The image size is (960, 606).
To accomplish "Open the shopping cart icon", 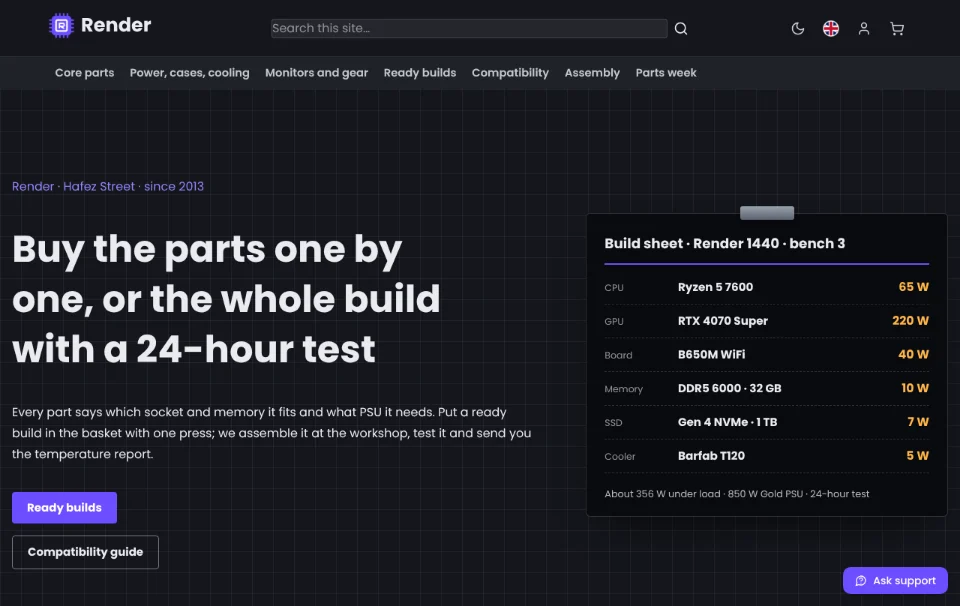I will pos(897,29).
